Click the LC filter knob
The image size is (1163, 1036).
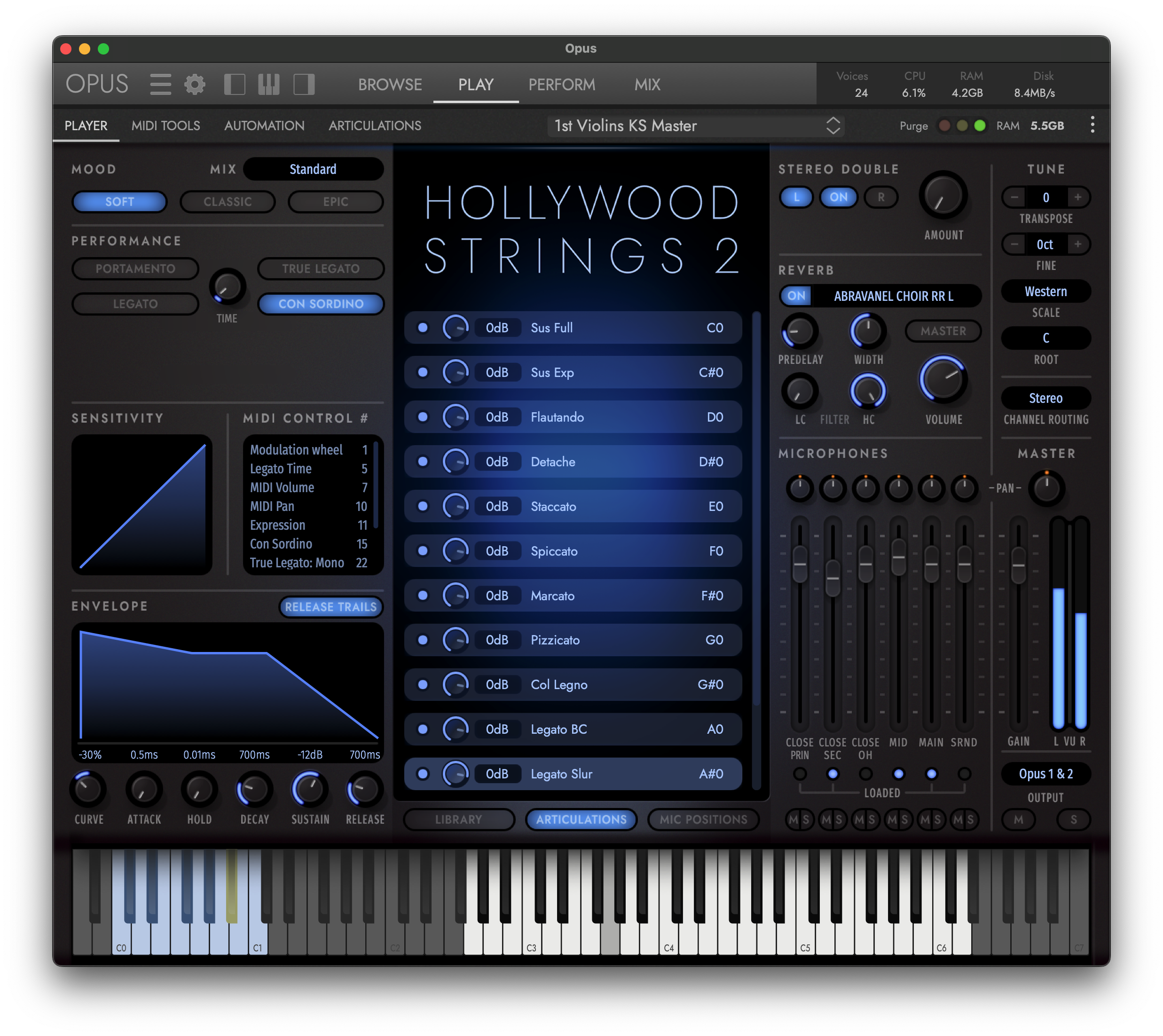tap(800, 391)
